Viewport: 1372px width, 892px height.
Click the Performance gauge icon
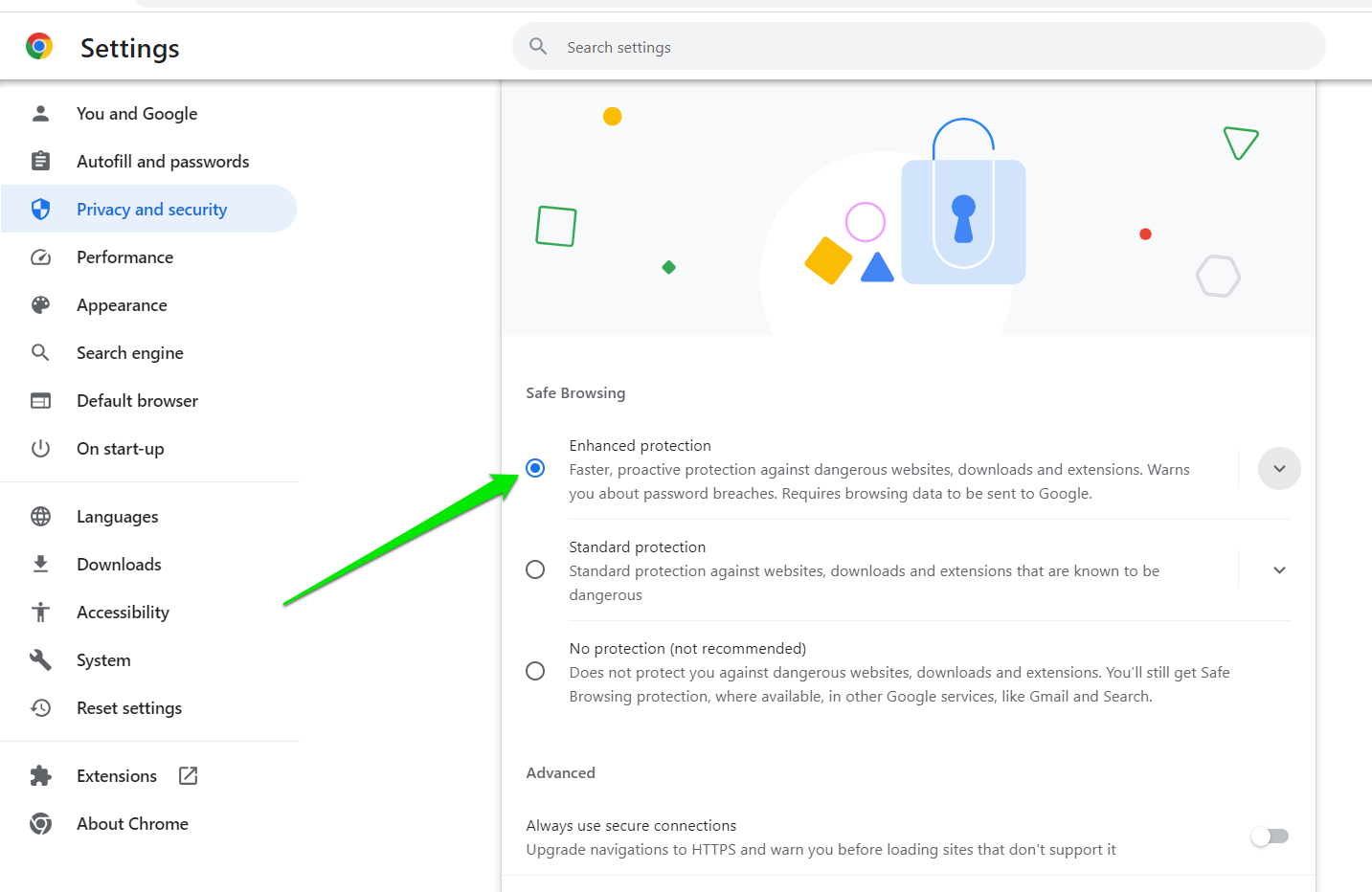40,257
